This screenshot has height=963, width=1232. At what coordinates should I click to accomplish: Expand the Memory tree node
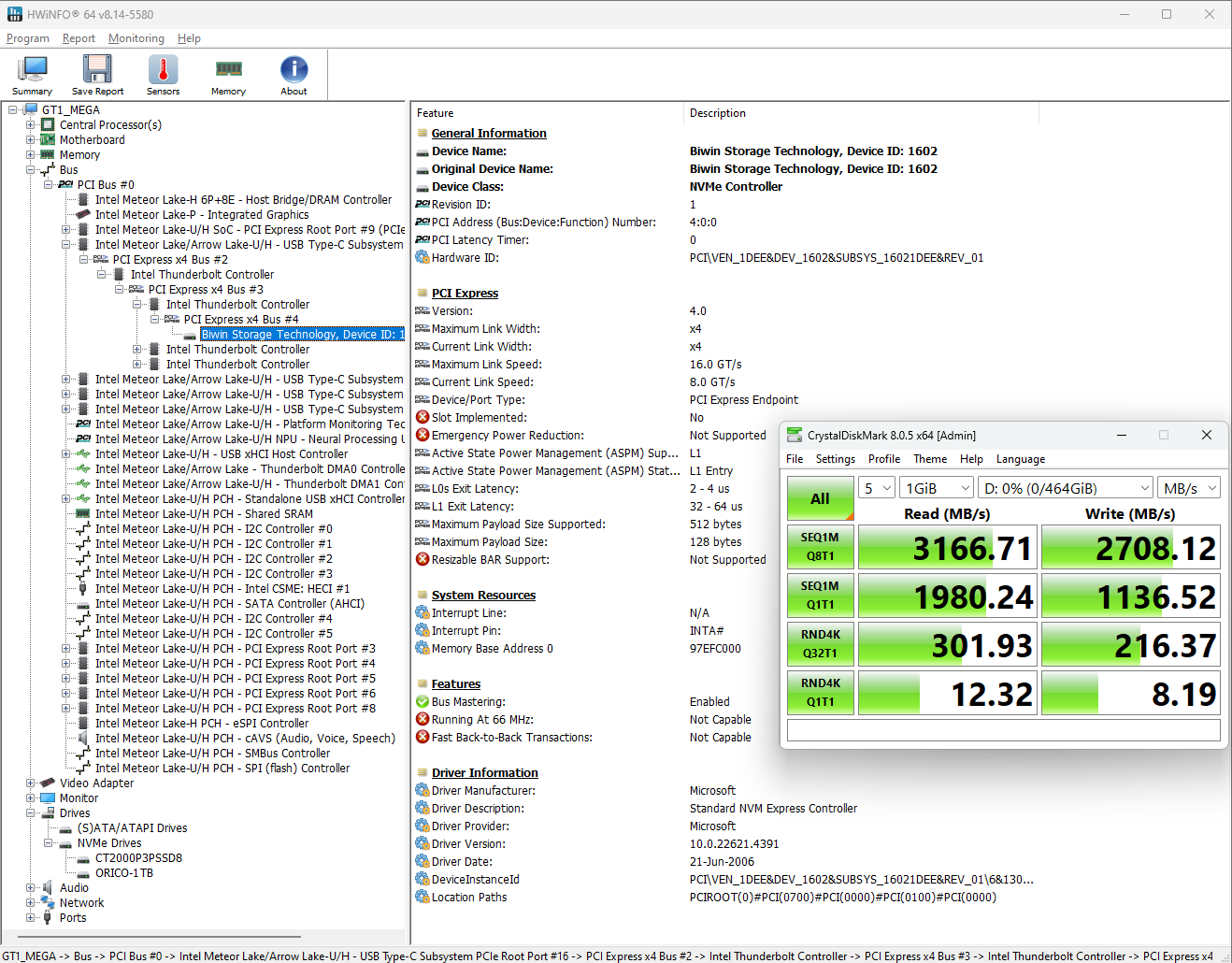[31, 154]
